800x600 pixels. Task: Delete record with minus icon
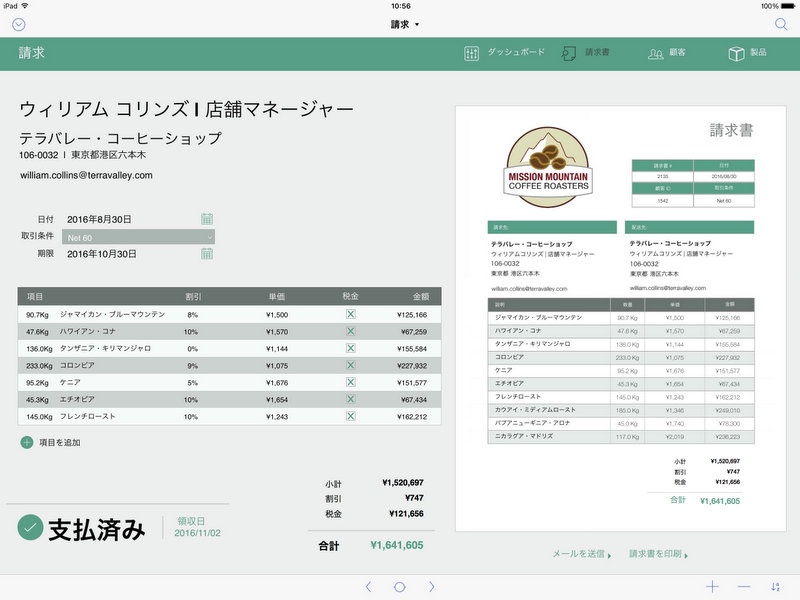pos(744,587)
